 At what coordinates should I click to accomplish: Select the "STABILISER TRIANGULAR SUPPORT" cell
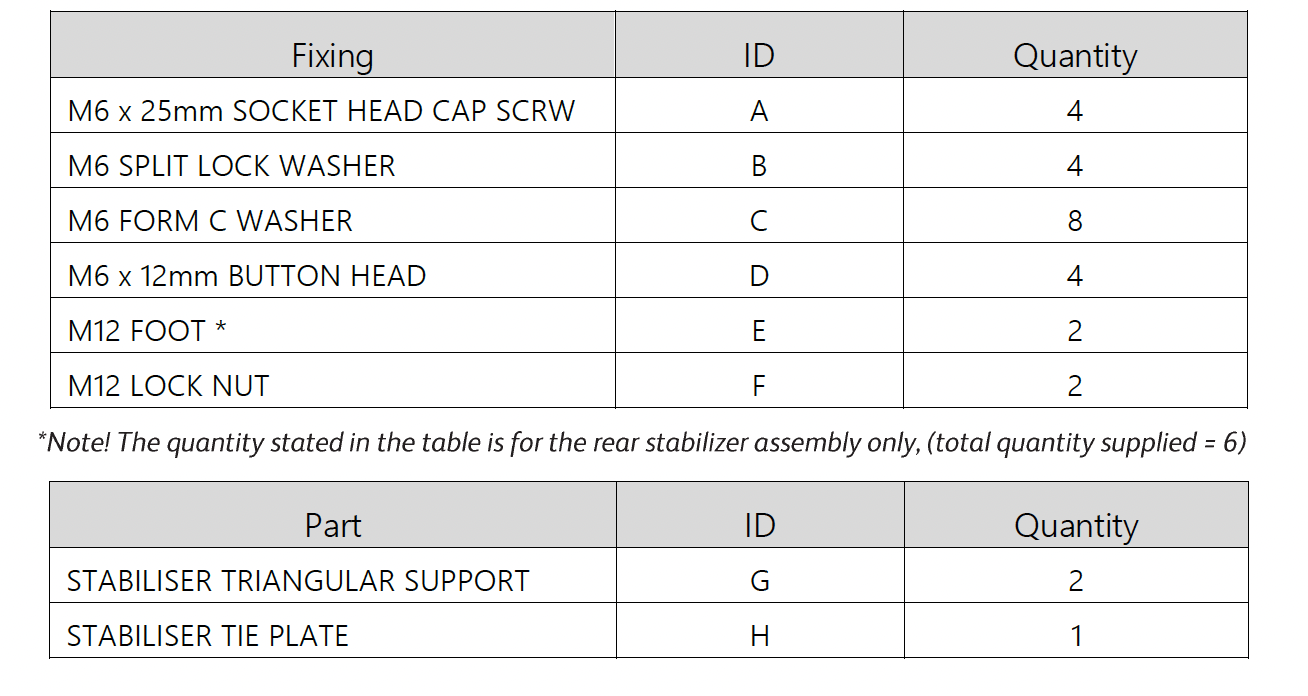pyautogui.click(x=298, y=581)
